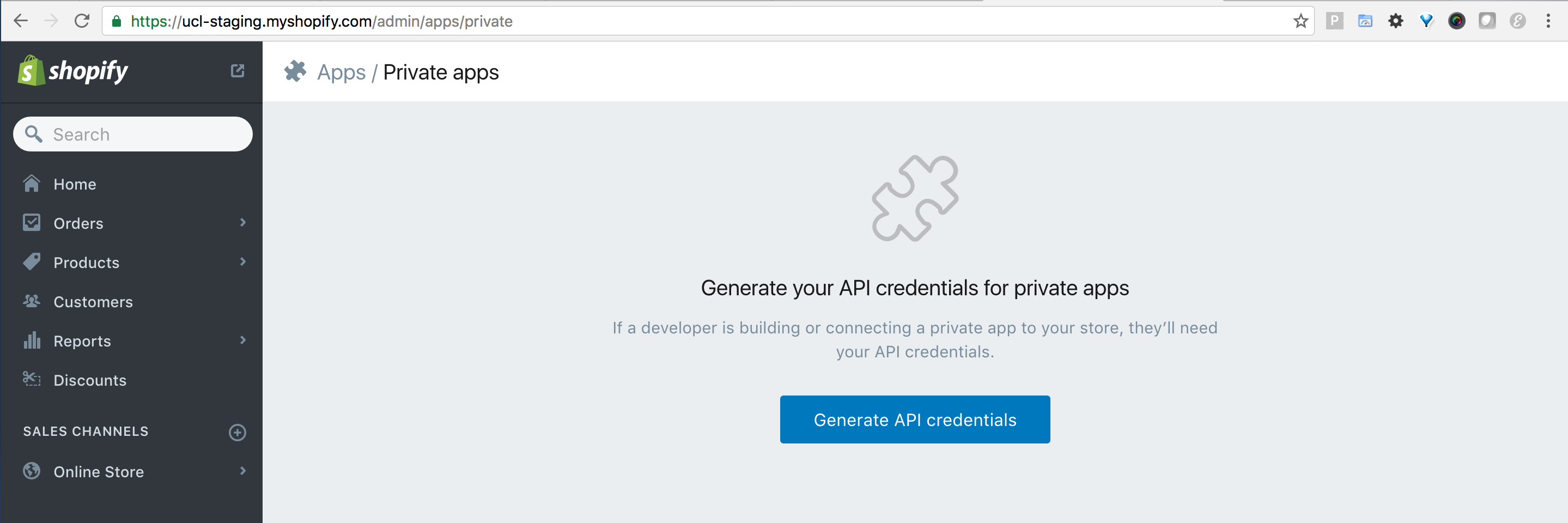Open the Customers section
Viewport: 1568px width, 523px height.
[93, 301]
